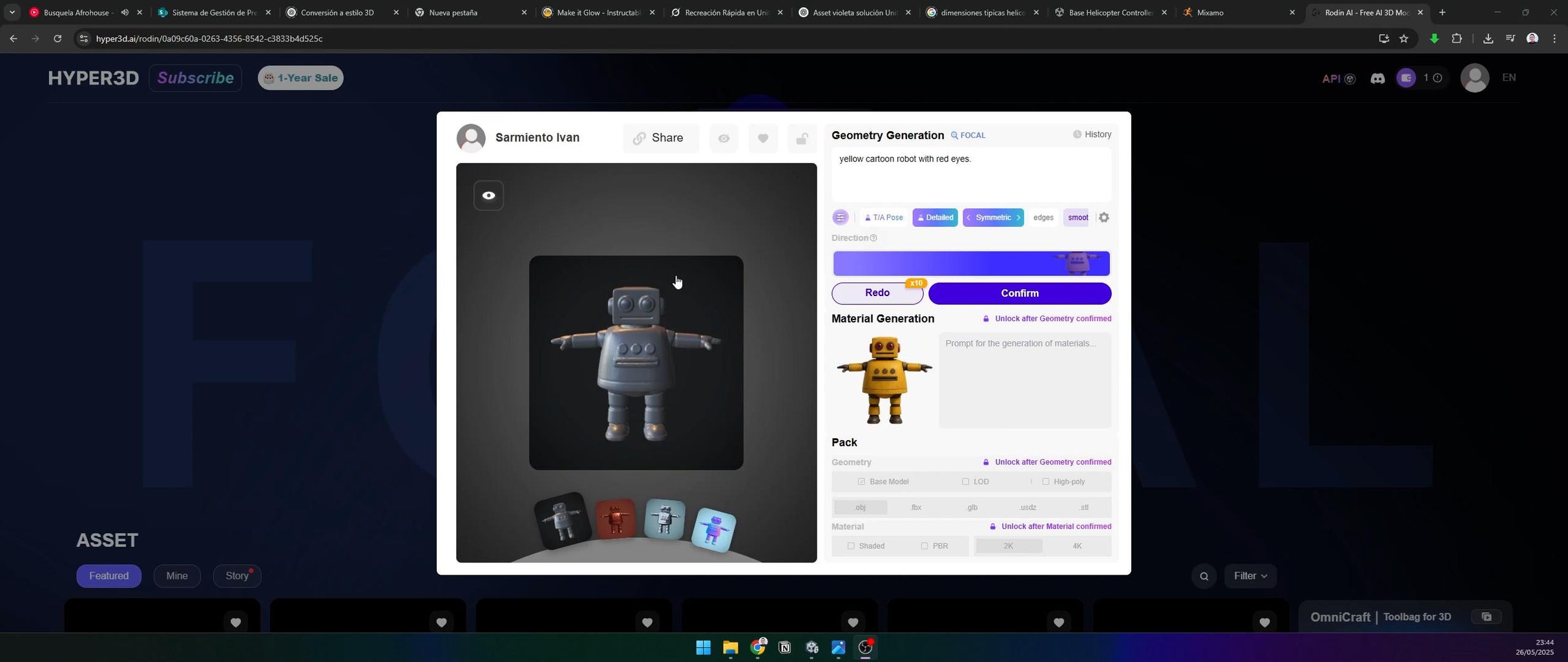Open the 1-Year Sale promotion

300,78
